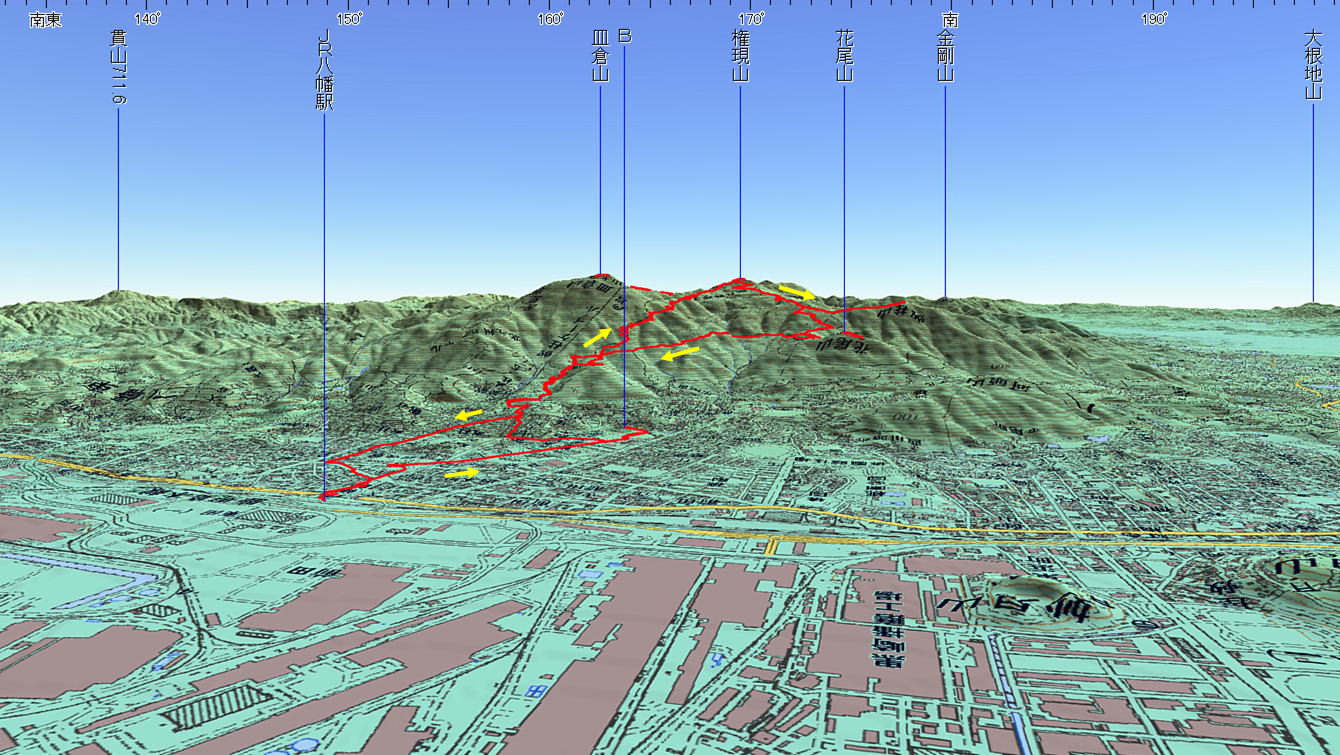The height and width of the screenshot is (755, 1340).
Task: Select the 貫山711.6 peak label
Action: click(x=119, y=67)
